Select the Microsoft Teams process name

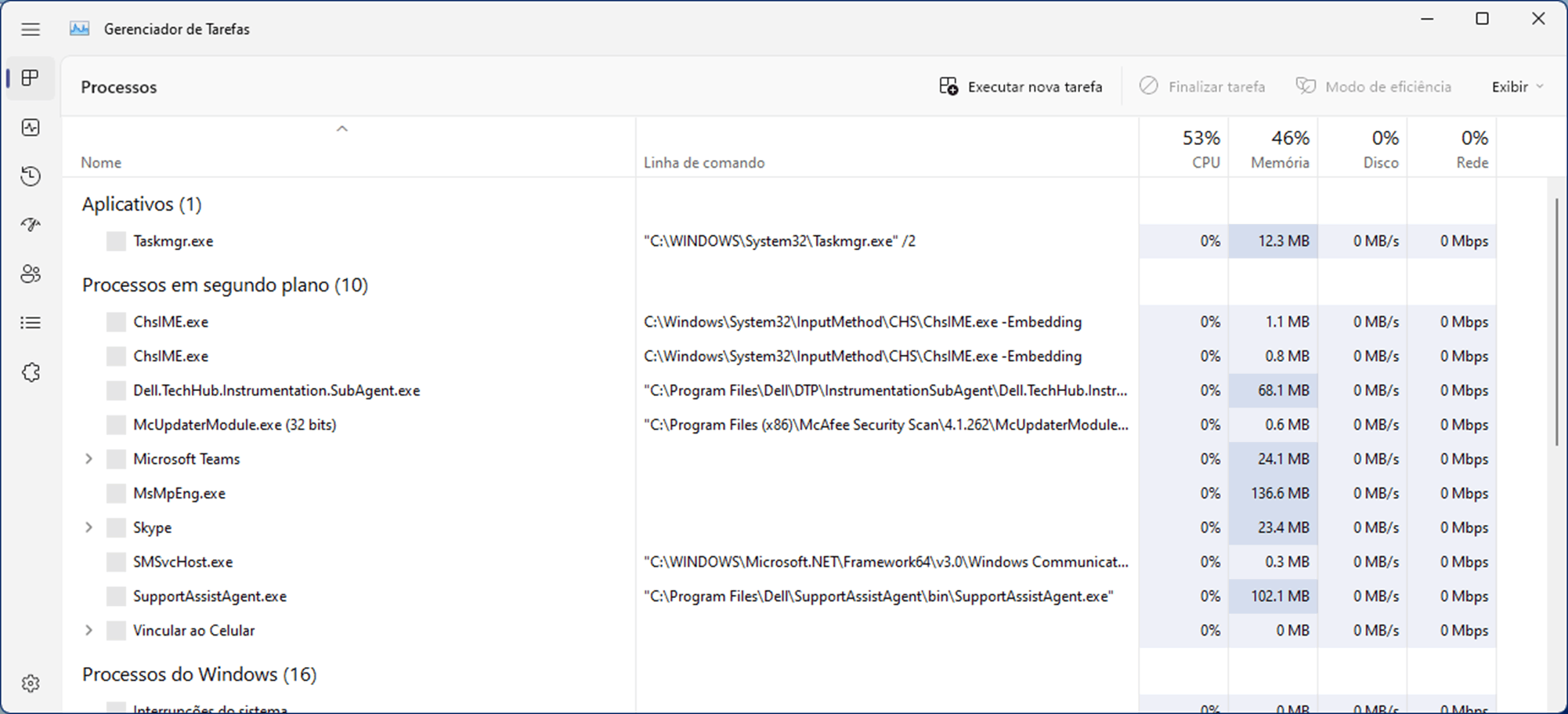pyautogui.click(x=186, y=459)
